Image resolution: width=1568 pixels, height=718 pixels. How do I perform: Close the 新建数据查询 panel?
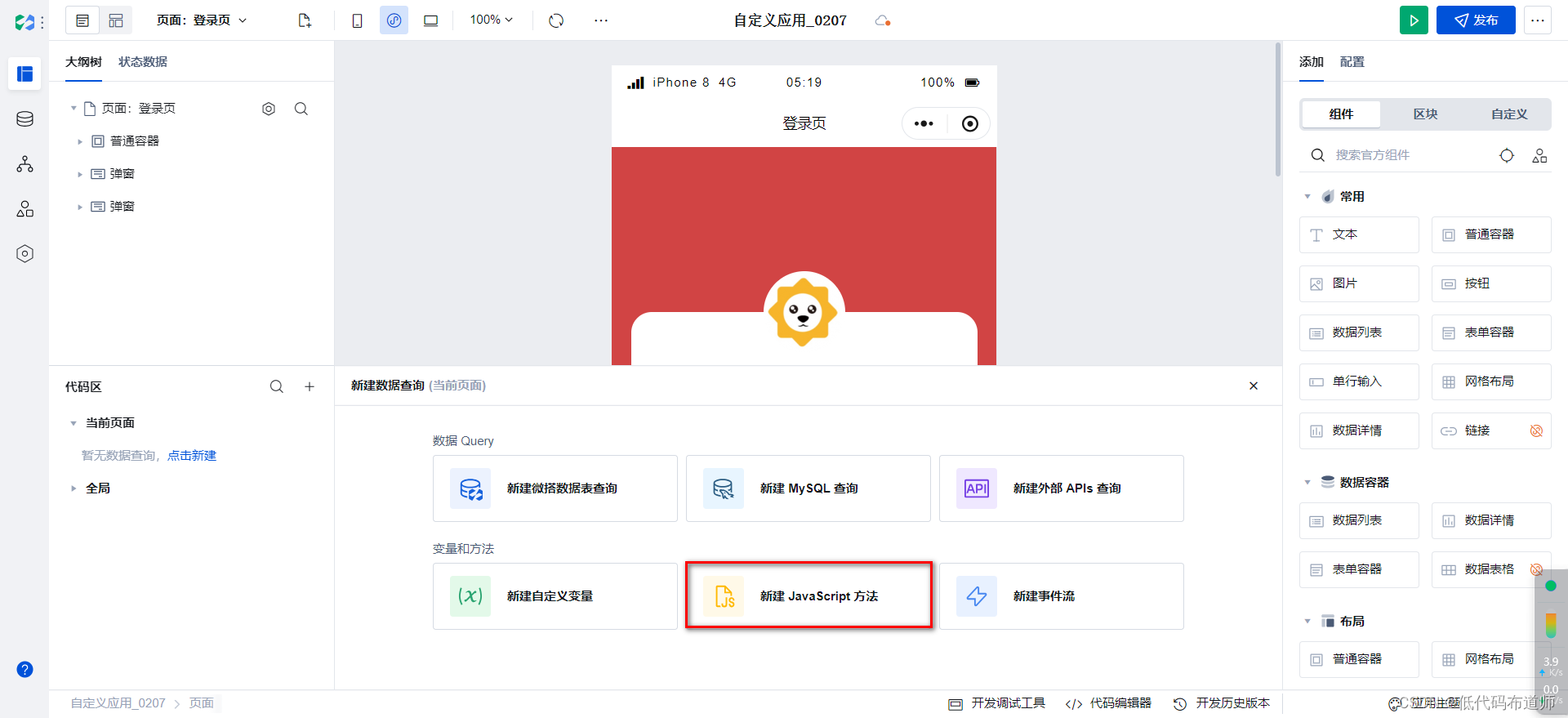pyautogui.click(x=1254, y=386)
